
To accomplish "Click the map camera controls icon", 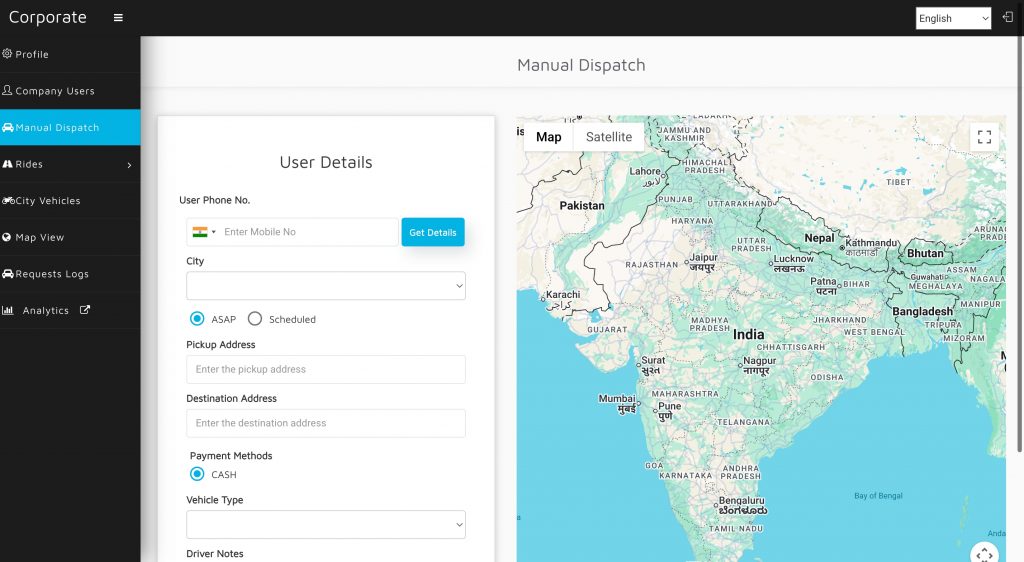I will coord(984,553).
